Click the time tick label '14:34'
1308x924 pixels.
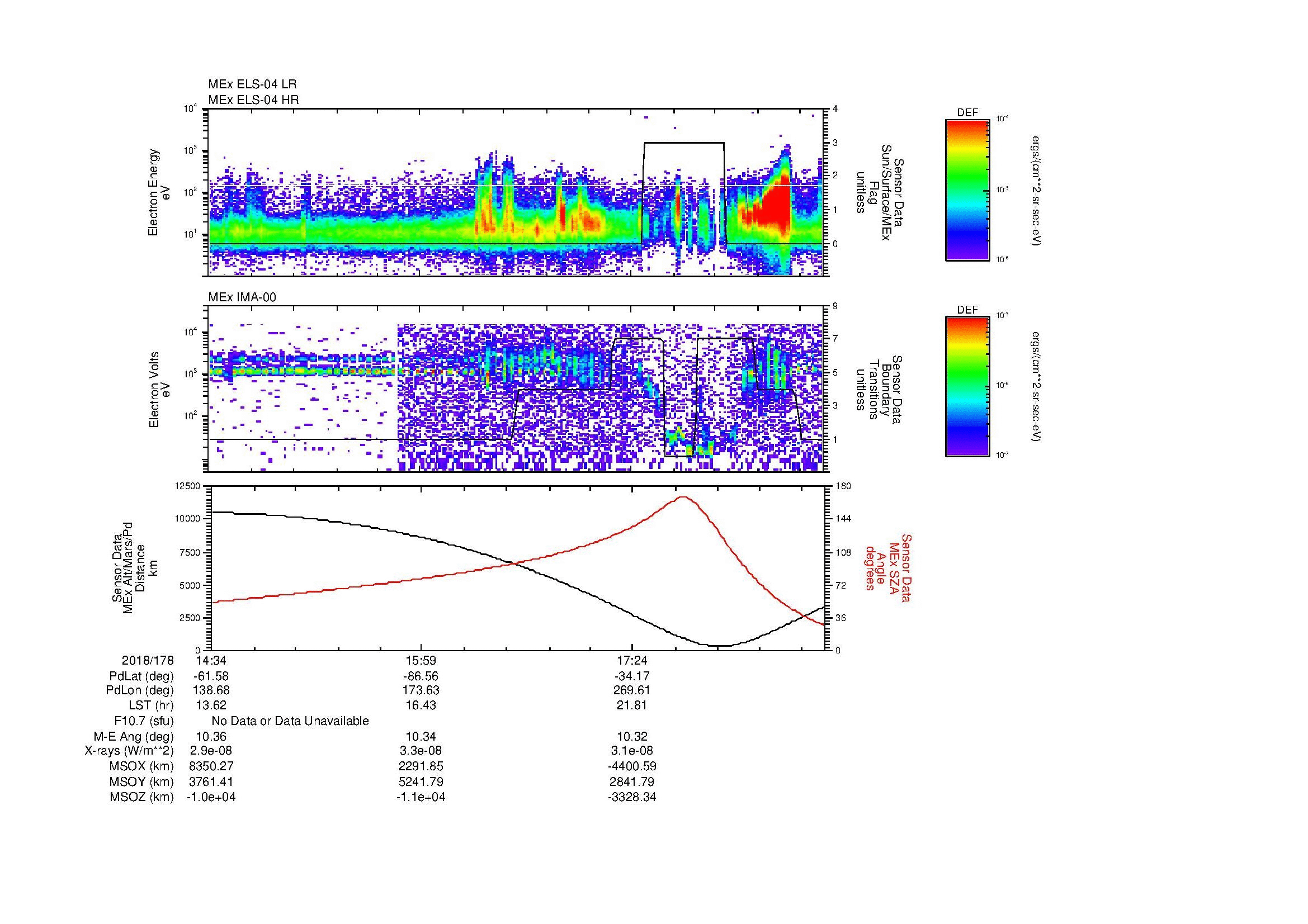[x=210, y=660]
